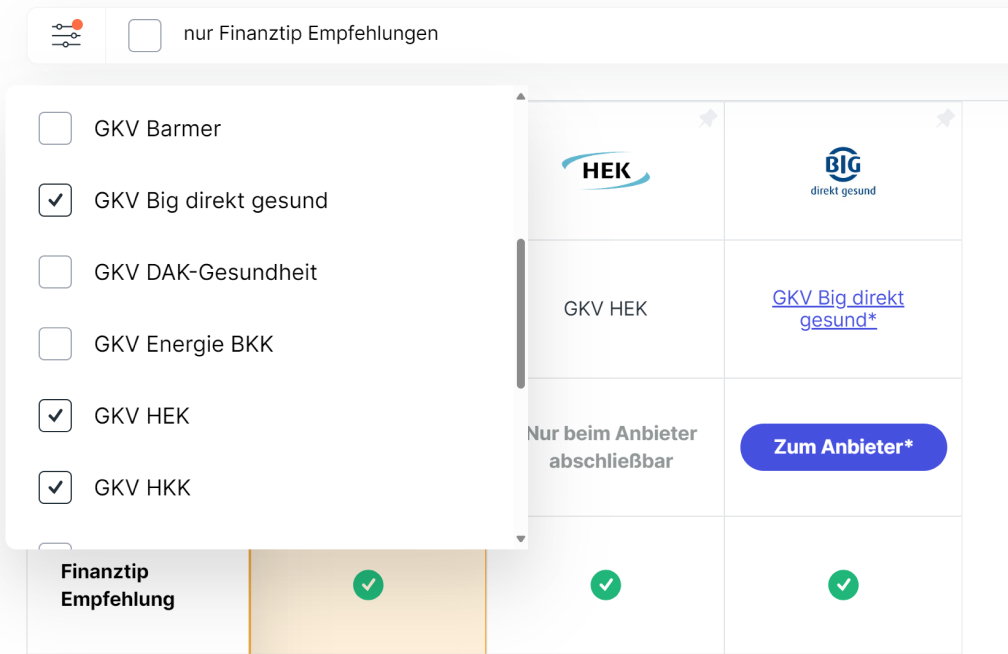Pin the HEK column with pin icon
The height and width of the screenshot is (654, 1008).
pos(708,118)
